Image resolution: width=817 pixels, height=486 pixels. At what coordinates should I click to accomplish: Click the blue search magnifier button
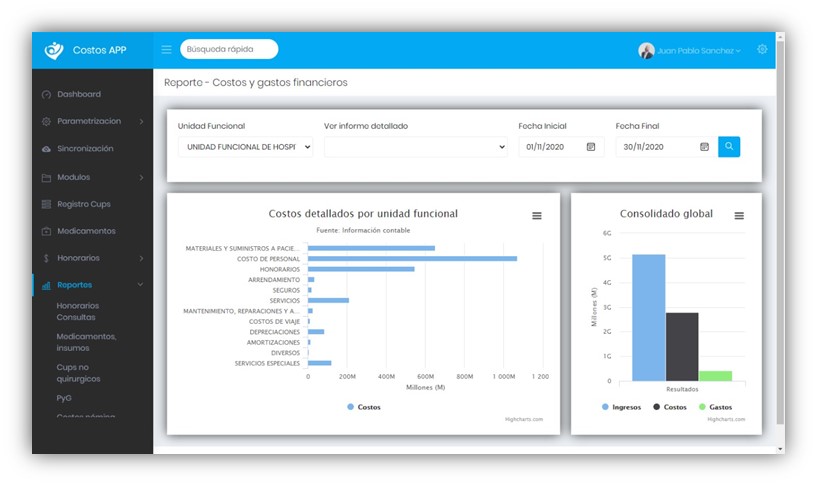pyautogui.click(x=729, y=147)
